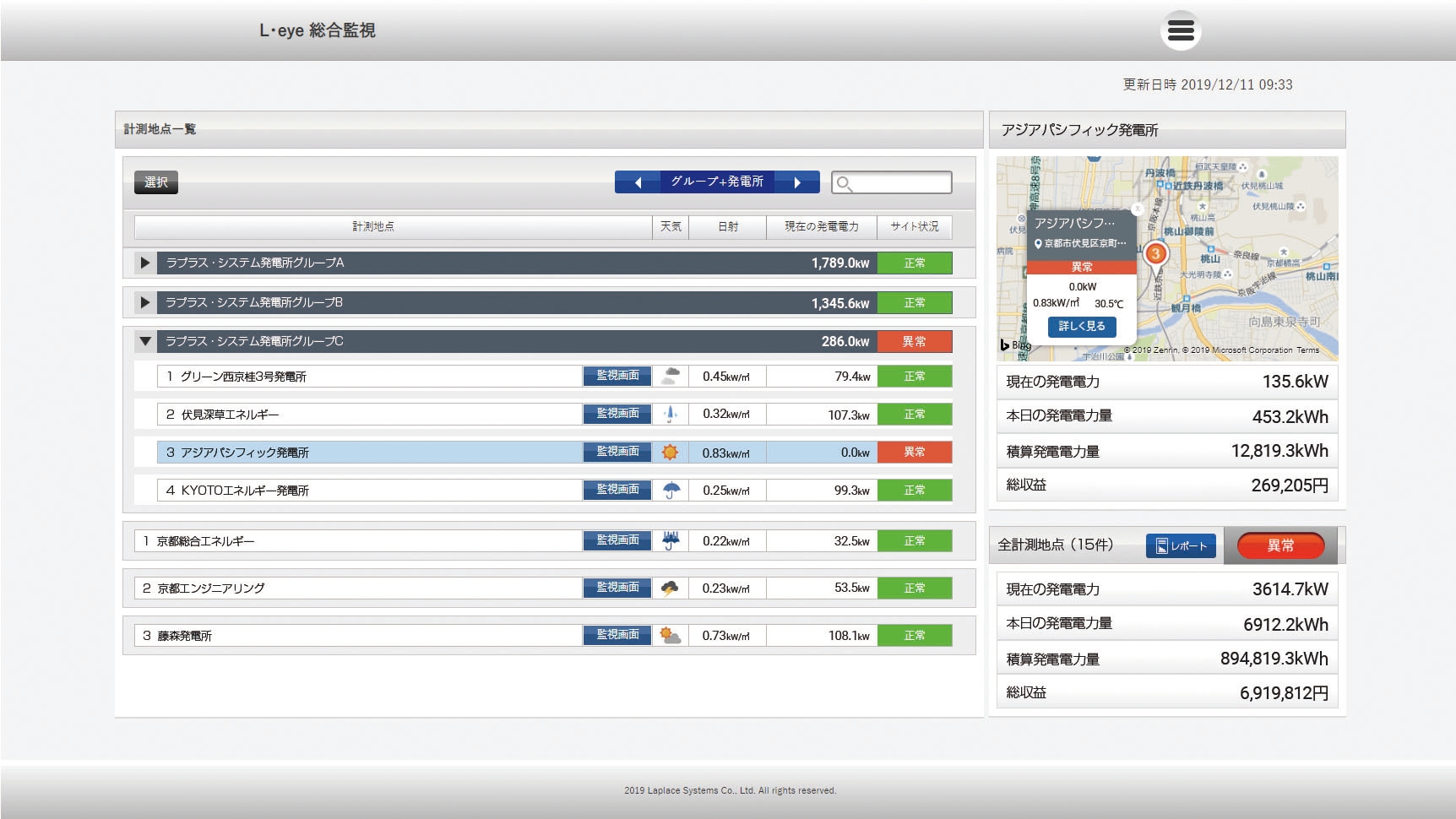Click the red 異常 status button for all sites
This screenshot has width=1456, height=819.
[1279, 546]
